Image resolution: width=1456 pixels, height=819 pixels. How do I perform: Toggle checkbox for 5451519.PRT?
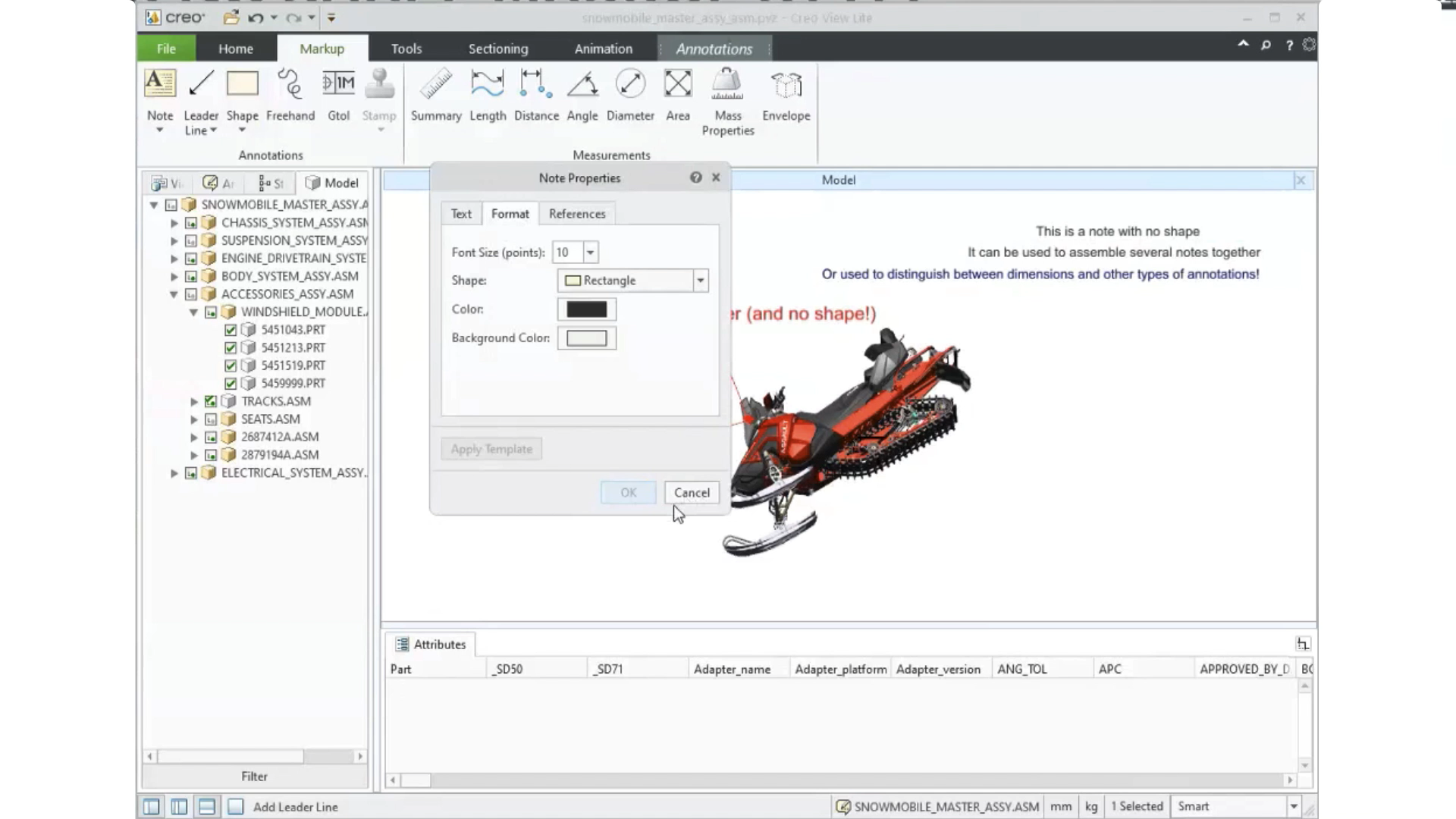[x=231, y=366]
